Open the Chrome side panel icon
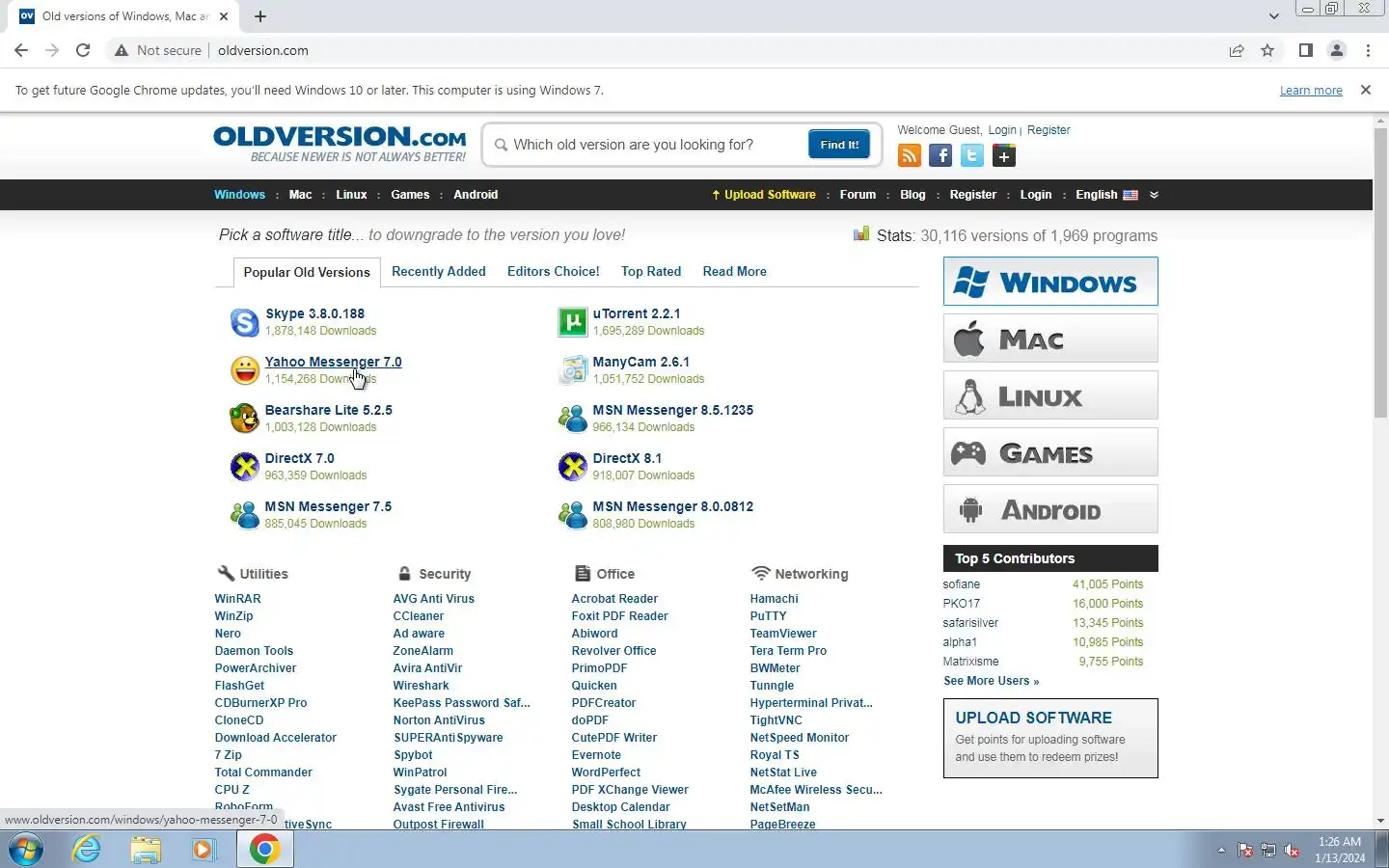The width and height of the screenshot is (1389, 868). (x=1305, y=50)
